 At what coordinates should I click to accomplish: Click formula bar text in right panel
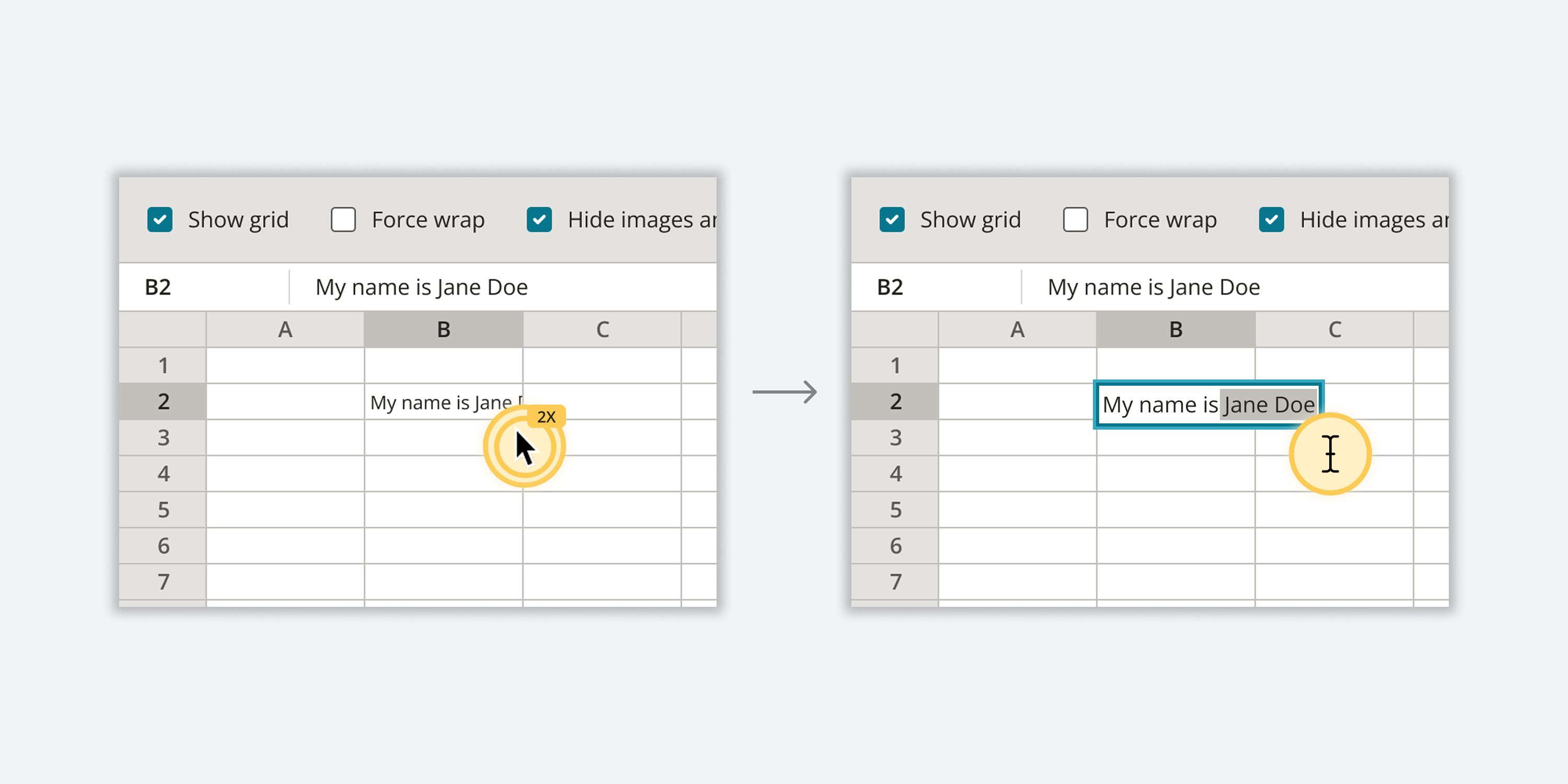[1154, 287]
